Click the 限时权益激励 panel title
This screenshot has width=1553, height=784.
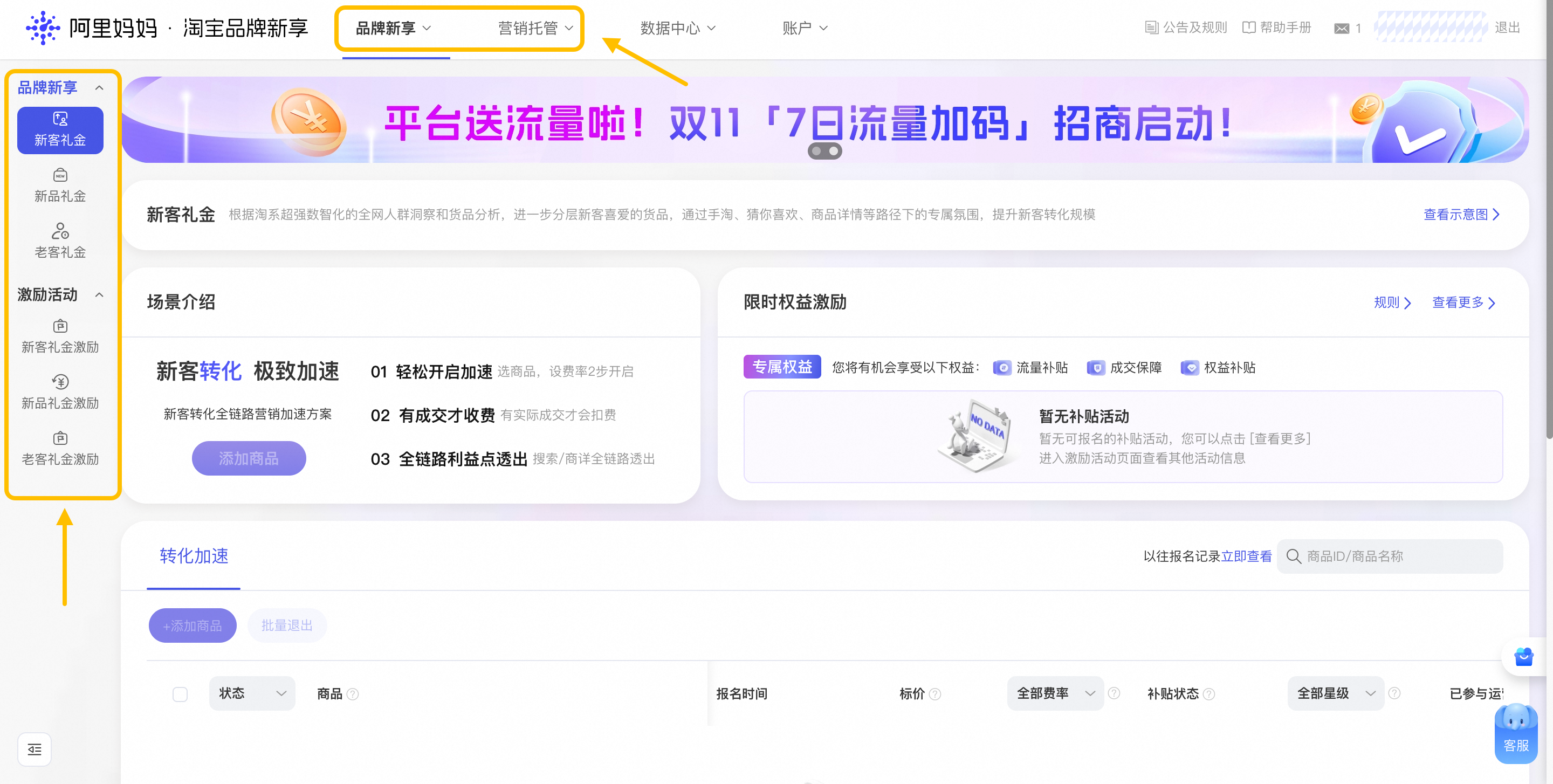[x=795, y=302]
